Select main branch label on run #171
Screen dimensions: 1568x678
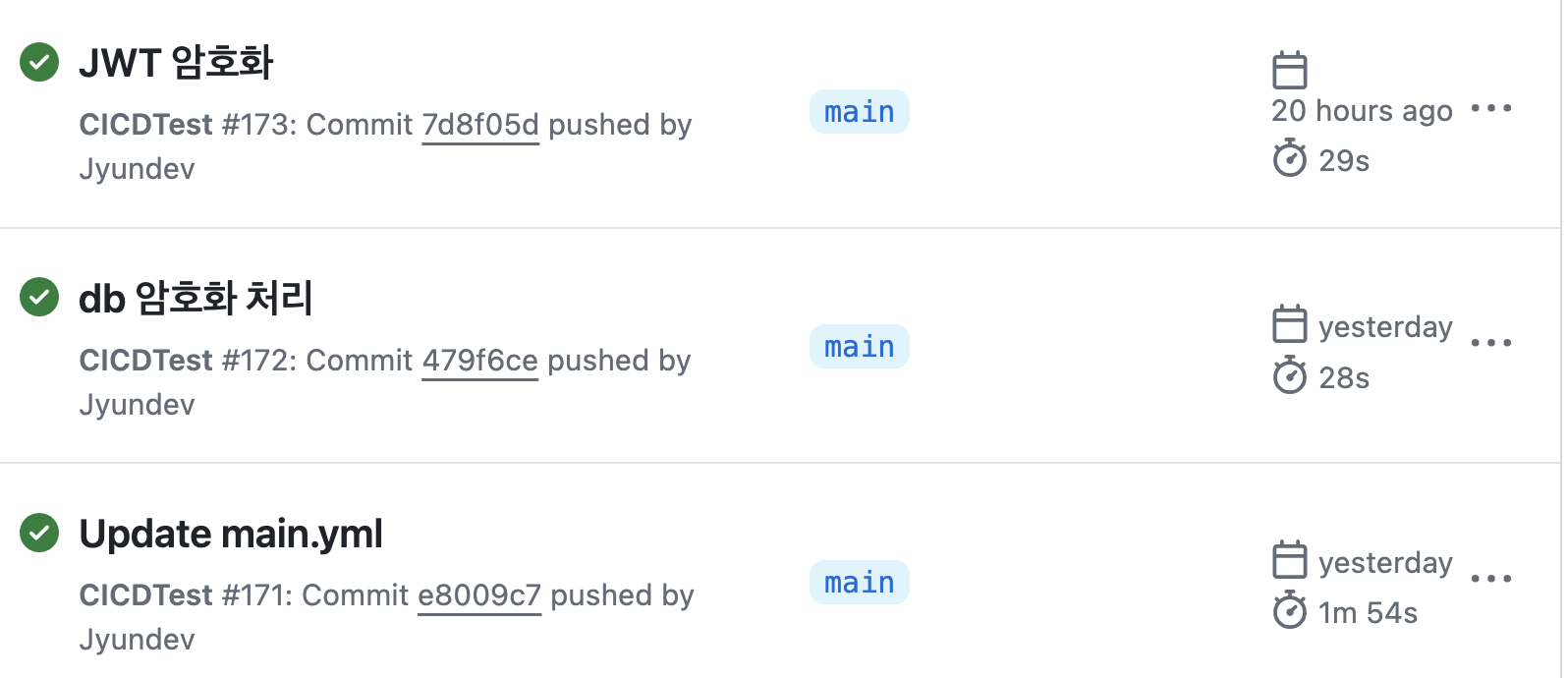(x=860, y=583)
